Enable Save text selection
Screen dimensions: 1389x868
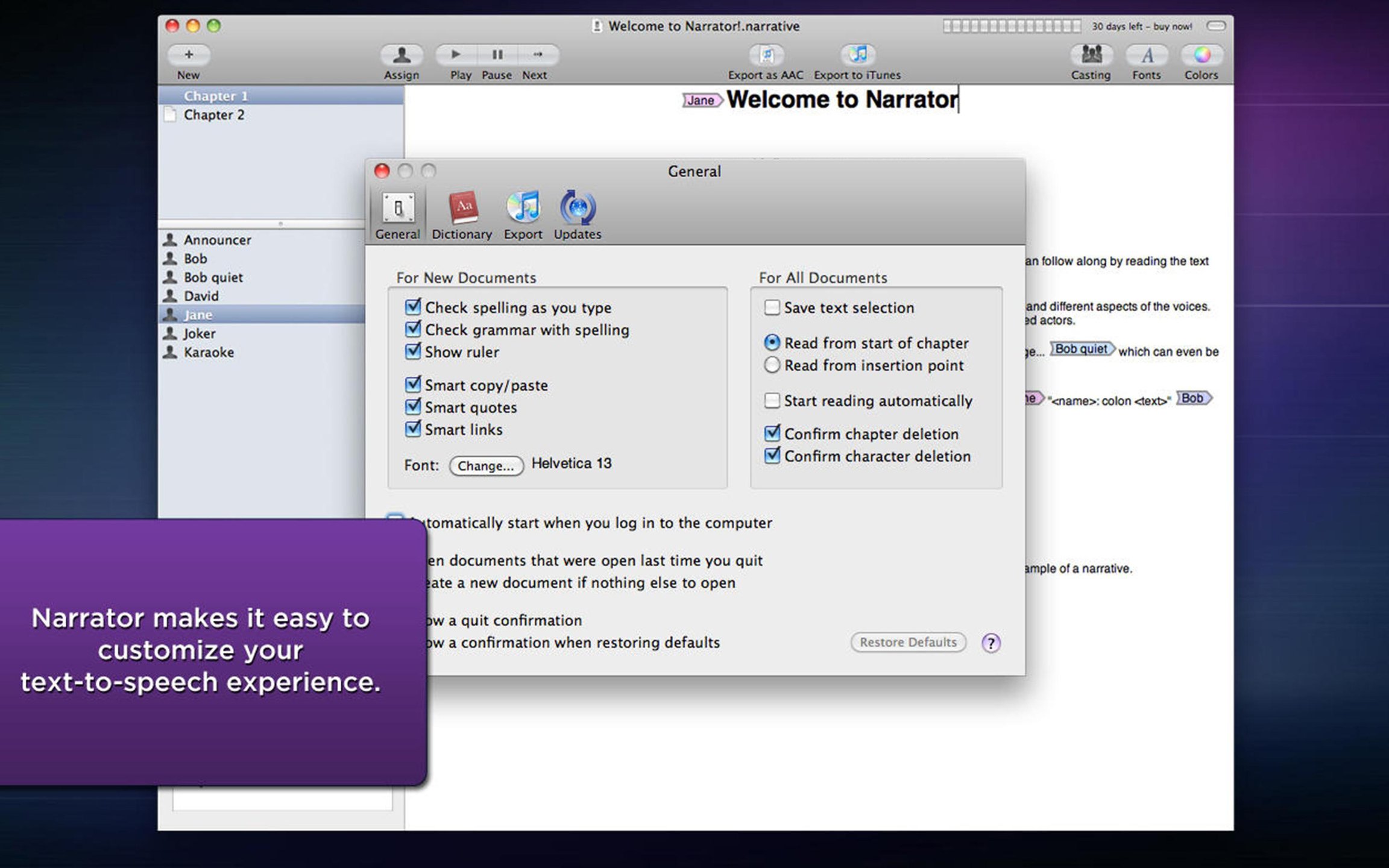[x=772, y=307]
